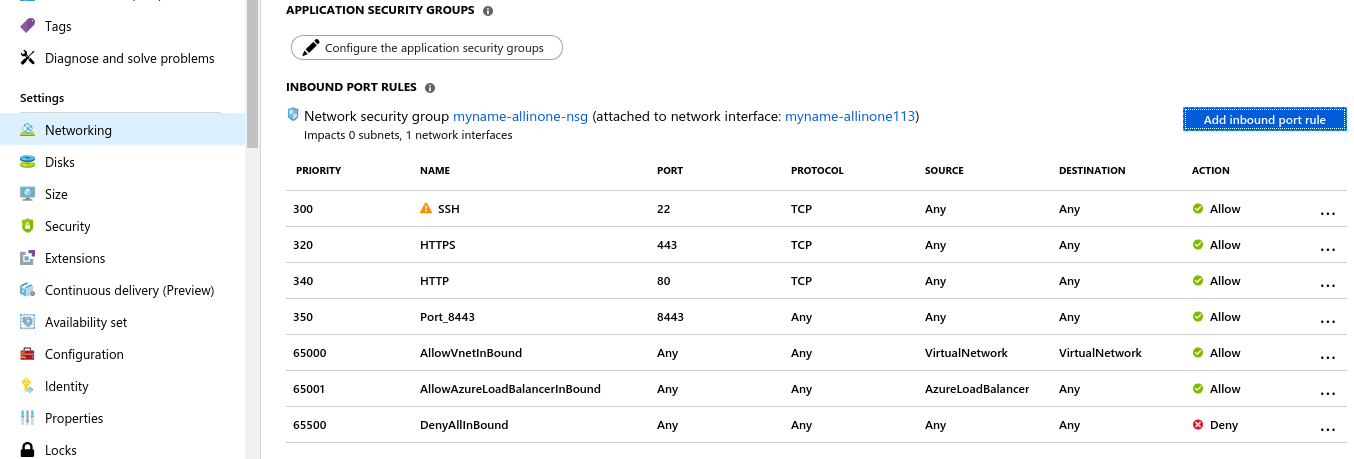Click the Security shield icon
Viewport: 1354px width, 459px height.
click(x=27, y=226)
